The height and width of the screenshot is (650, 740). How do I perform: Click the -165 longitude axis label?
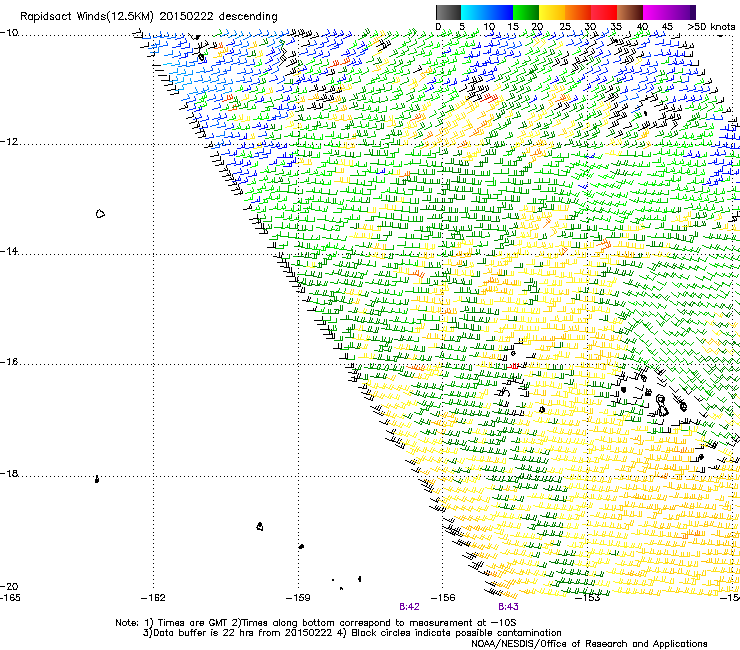pos(10,598)
